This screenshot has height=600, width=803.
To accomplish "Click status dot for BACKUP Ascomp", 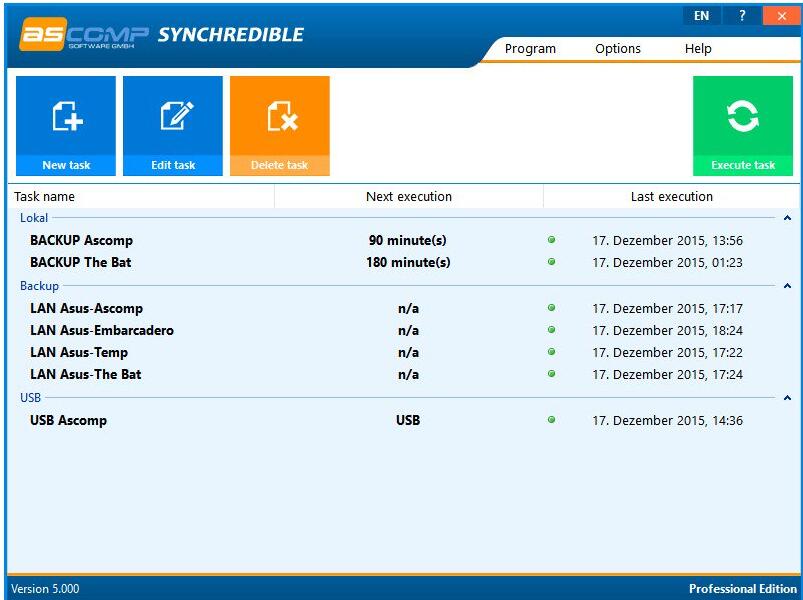I will click(x=552, y=240).
